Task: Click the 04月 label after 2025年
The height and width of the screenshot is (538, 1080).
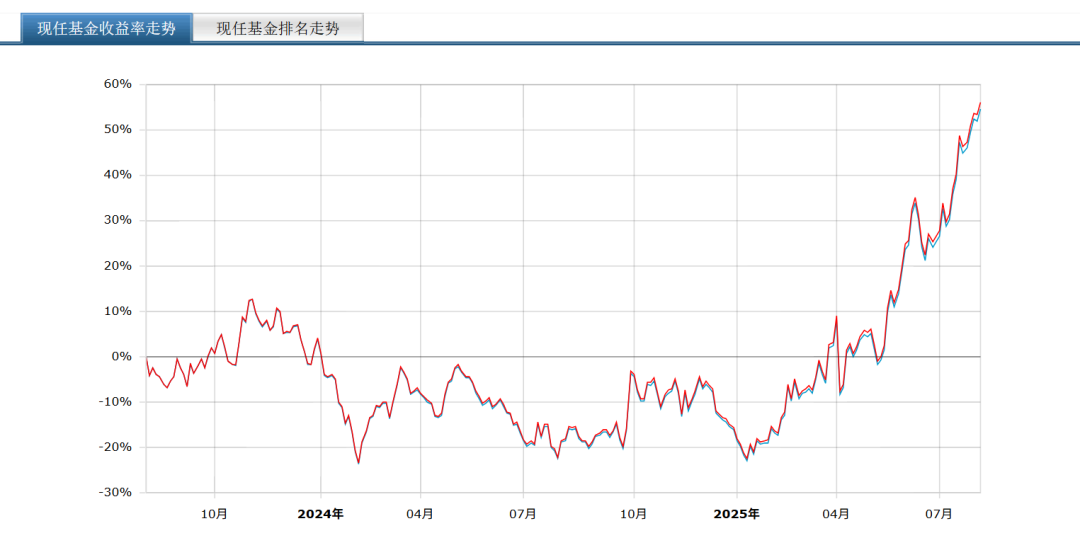Action: 836,514
